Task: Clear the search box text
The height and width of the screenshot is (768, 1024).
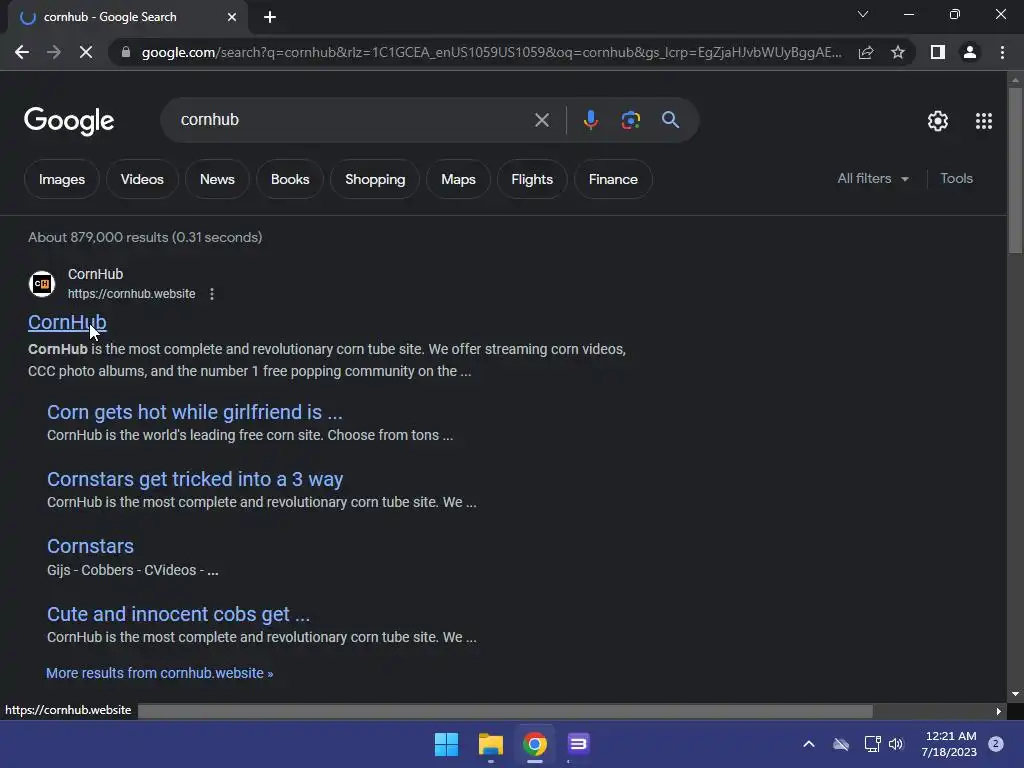Action: pos(541,120)
